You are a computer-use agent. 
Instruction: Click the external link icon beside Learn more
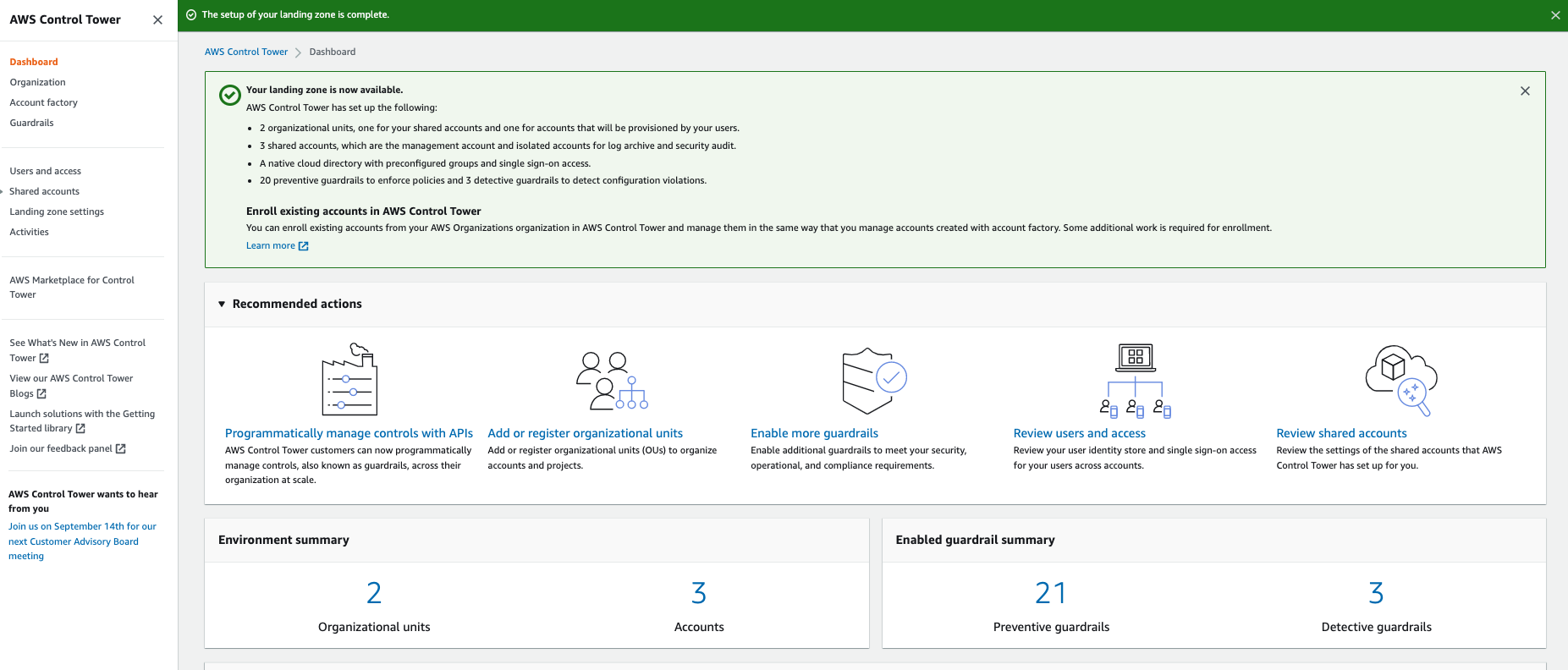point(304,246)
